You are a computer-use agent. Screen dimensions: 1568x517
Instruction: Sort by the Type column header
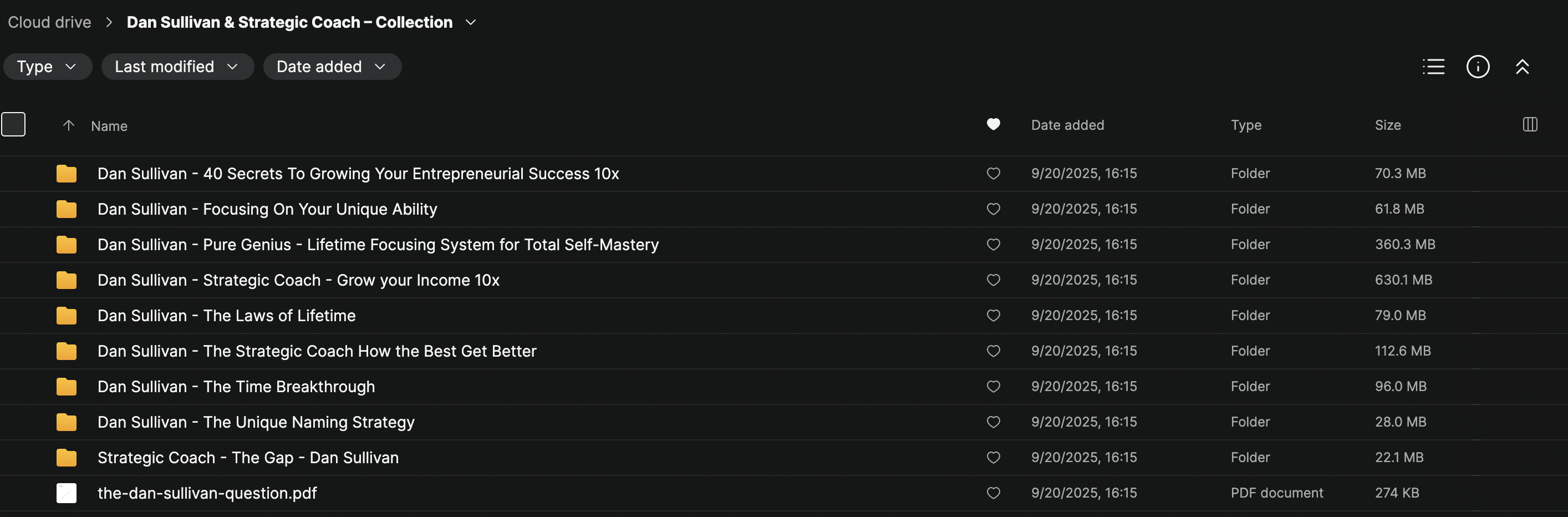point(1245,125)
